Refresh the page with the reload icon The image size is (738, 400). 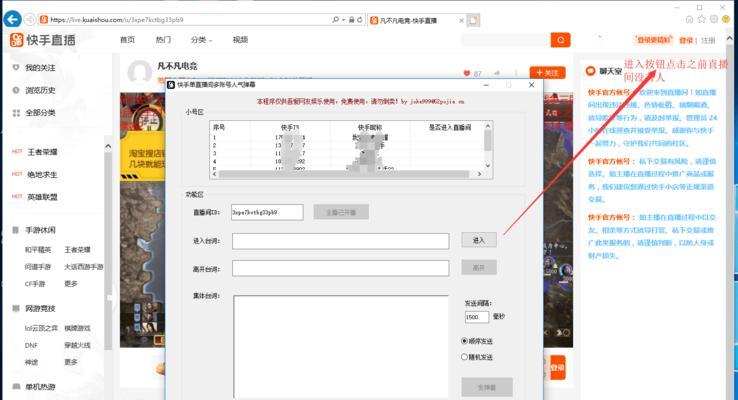coord(360,20)
